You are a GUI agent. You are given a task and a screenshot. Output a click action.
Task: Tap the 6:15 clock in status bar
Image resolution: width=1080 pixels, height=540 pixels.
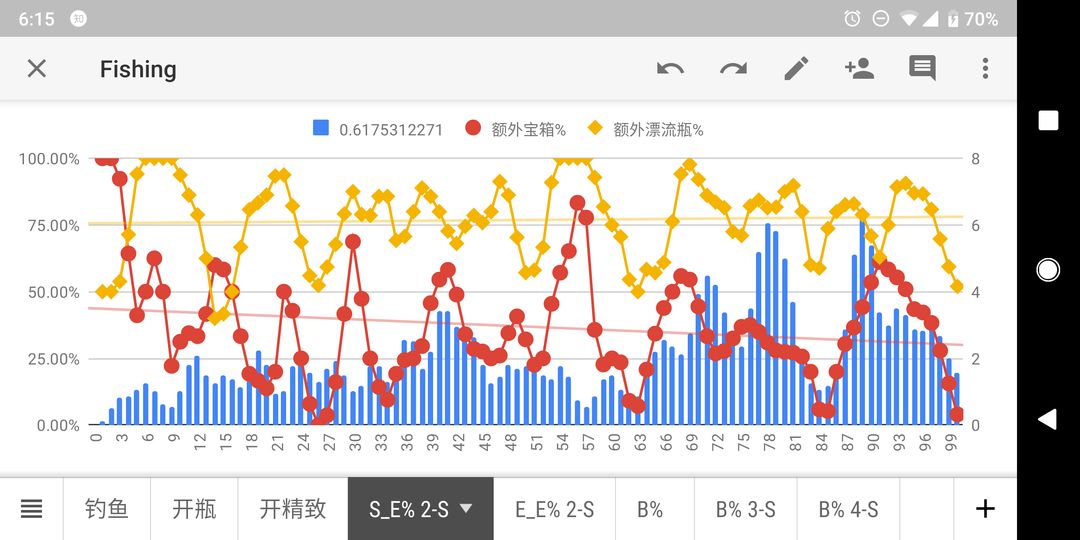(x=37, y=19)
